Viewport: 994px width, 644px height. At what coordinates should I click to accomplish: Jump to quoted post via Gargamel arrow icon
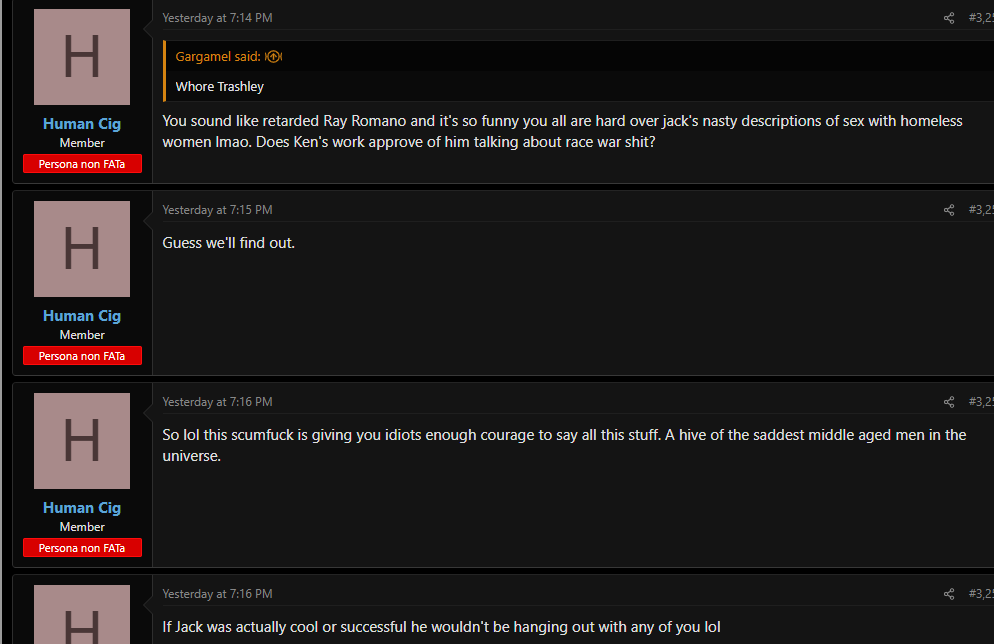273,56
